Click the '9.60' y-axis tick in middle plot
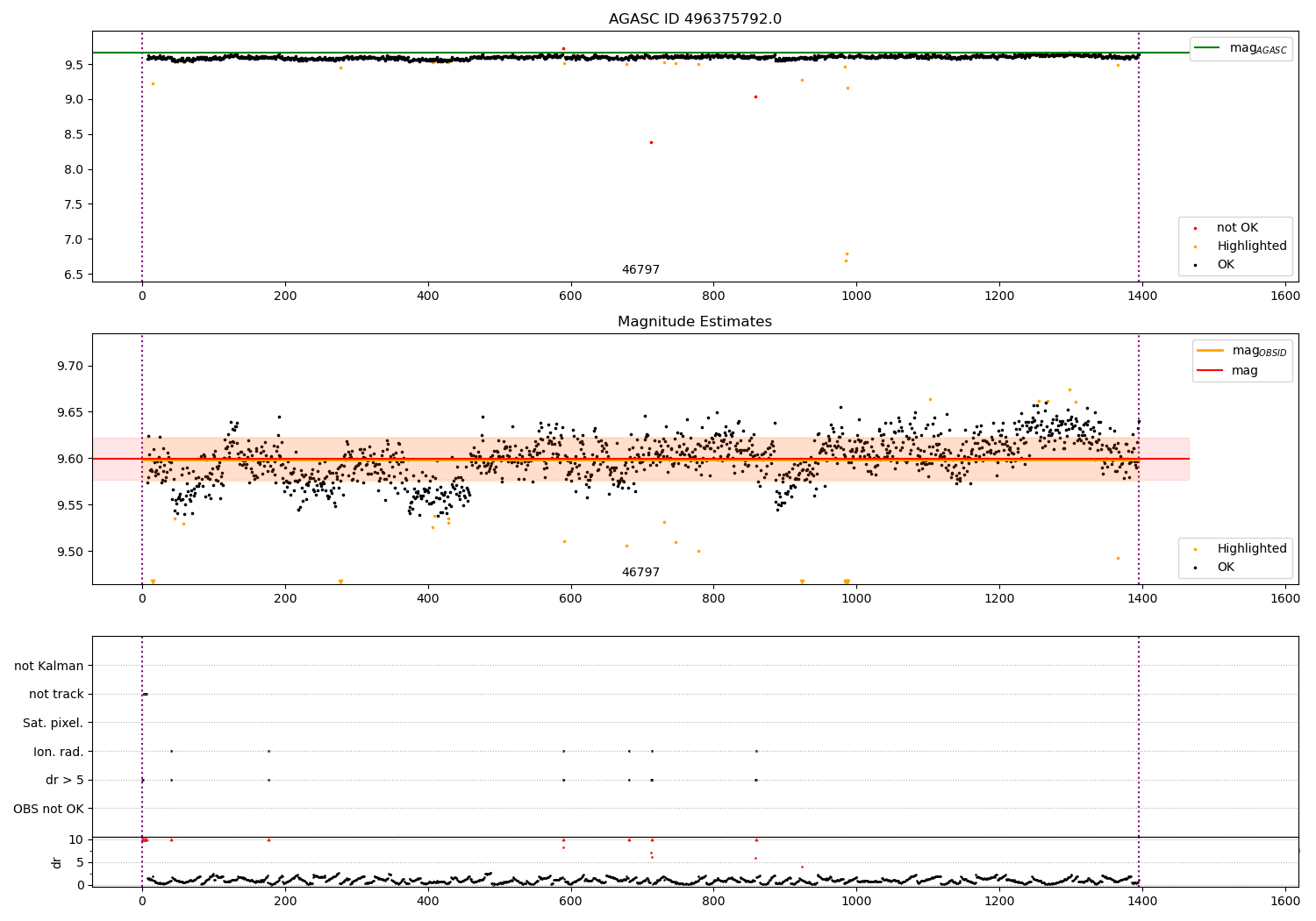The image size is (1316, 921). (x=70, y=459)
